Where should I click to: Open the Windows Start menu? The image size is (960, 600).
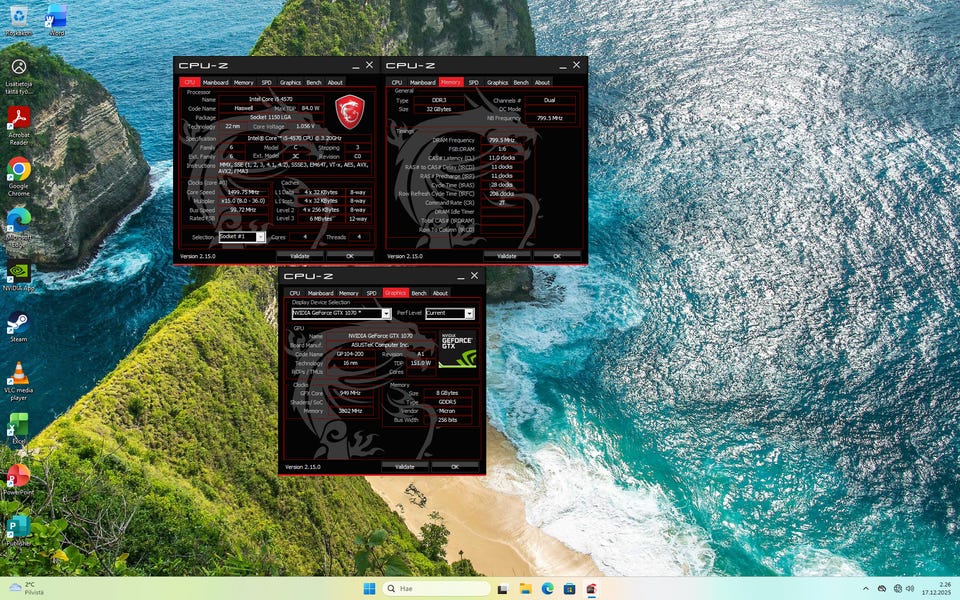(x=369, y=588)
